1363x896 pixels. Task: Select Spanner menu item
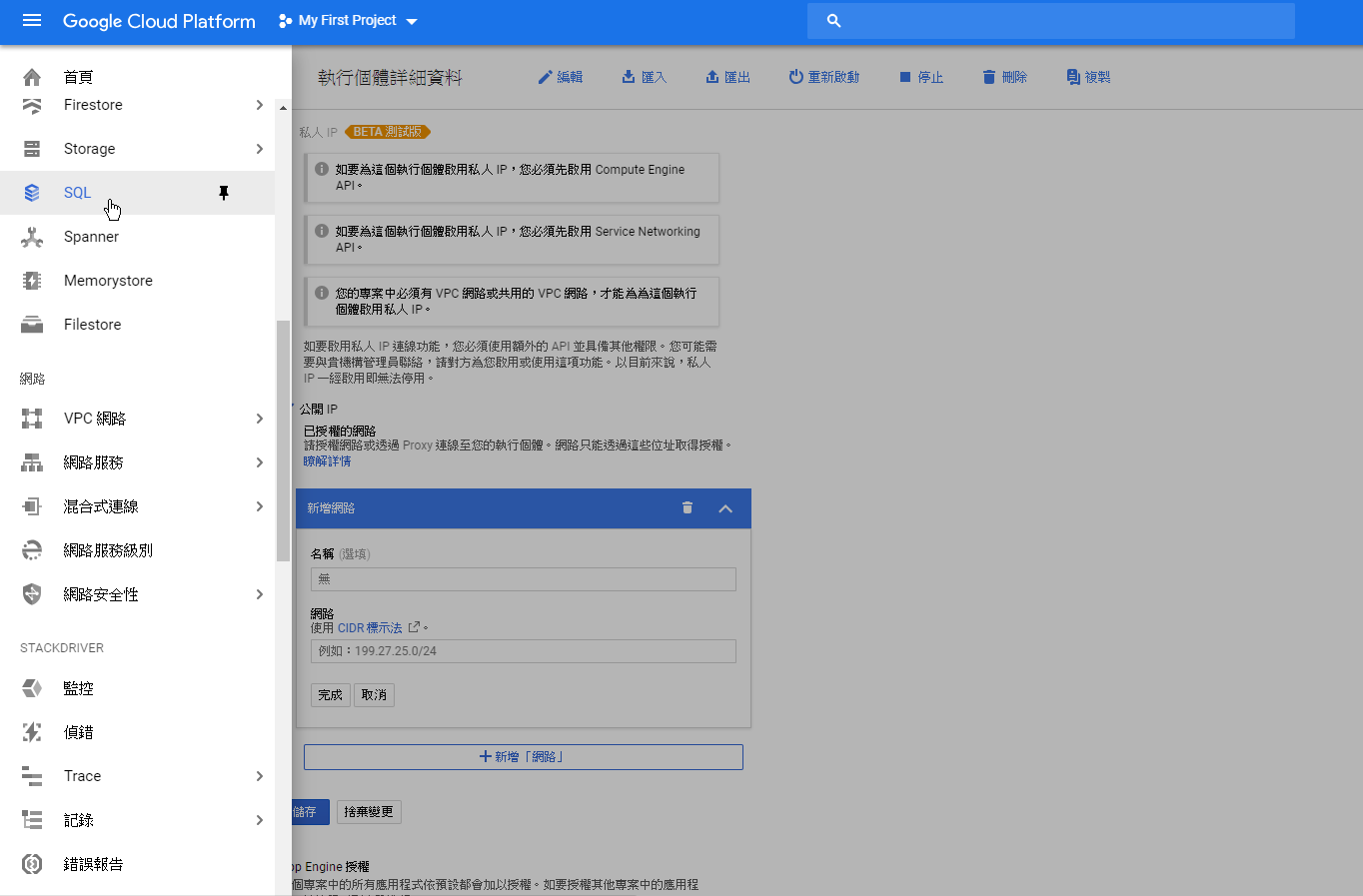(x=138, y=237)
